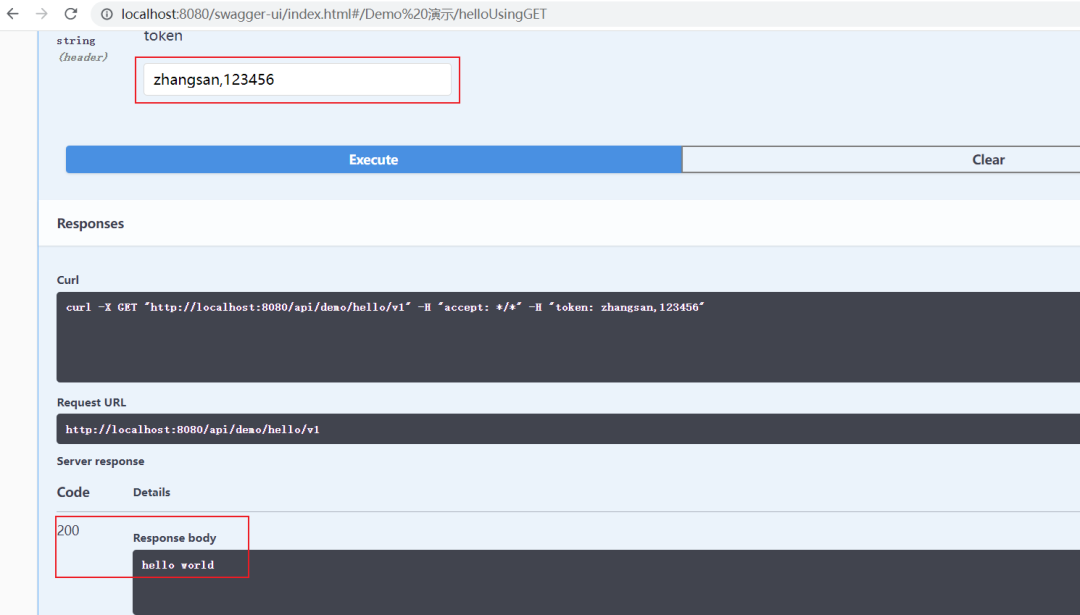Click the Server response label
This screenshot has height=615, width=1080.
[101, 461]
